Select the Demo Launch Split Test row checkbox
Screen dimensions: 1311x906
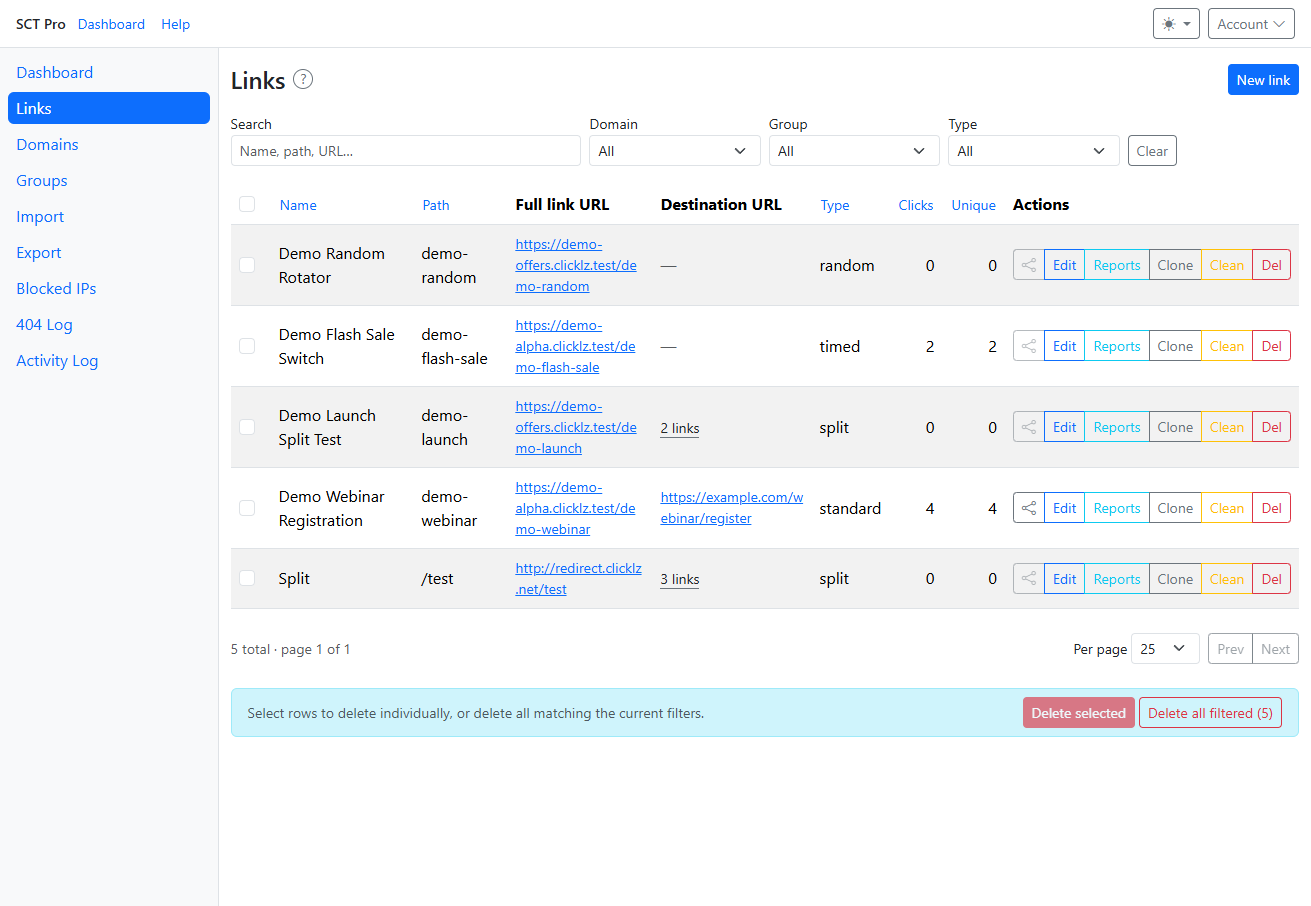tap(247, 427)
